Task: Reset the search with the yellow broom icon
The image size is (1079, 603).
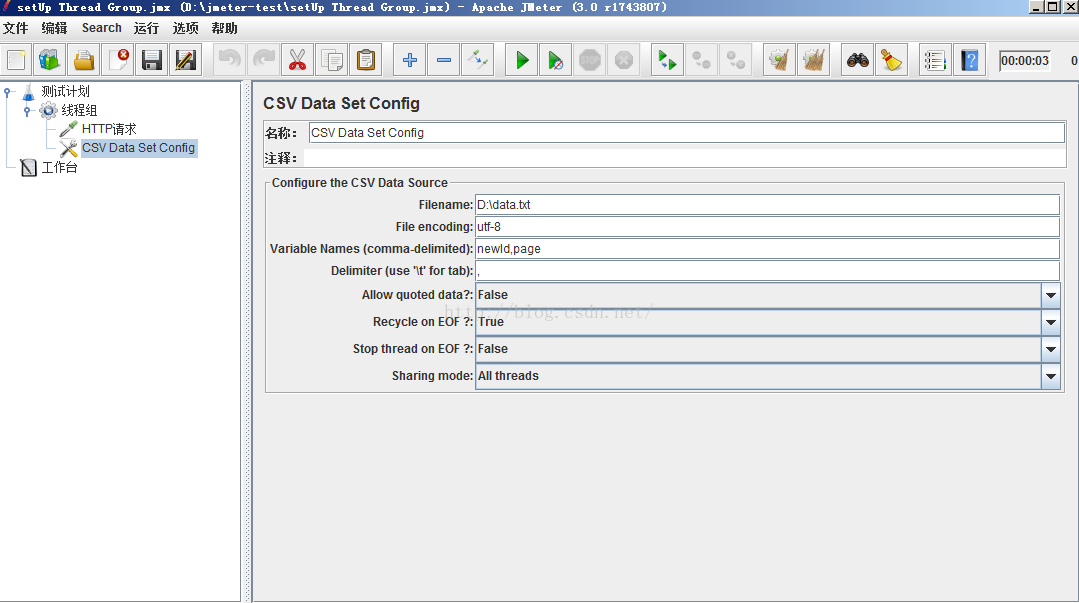Action: tap(892, 61)
